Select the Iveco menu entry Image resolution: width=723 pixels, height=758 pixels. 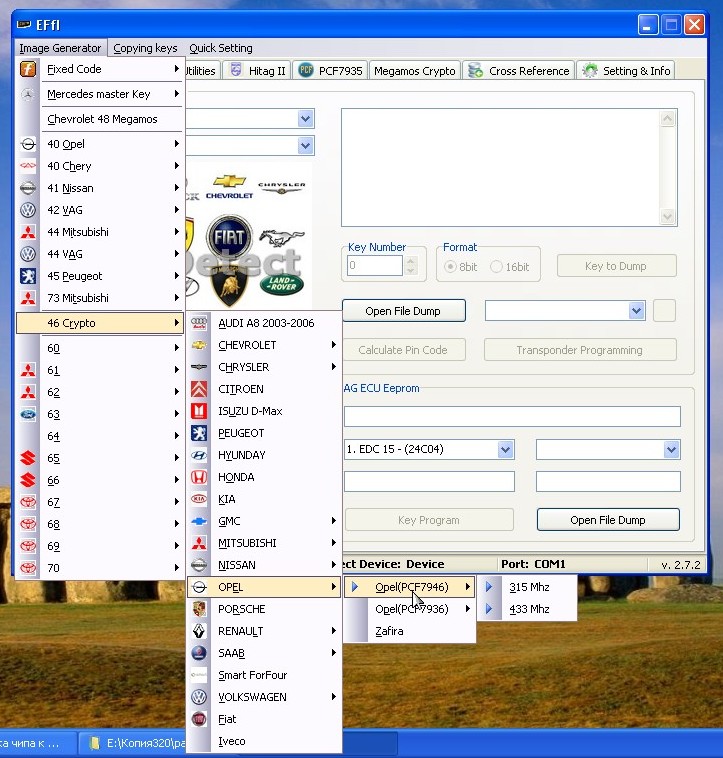click(x=264, y=741)
